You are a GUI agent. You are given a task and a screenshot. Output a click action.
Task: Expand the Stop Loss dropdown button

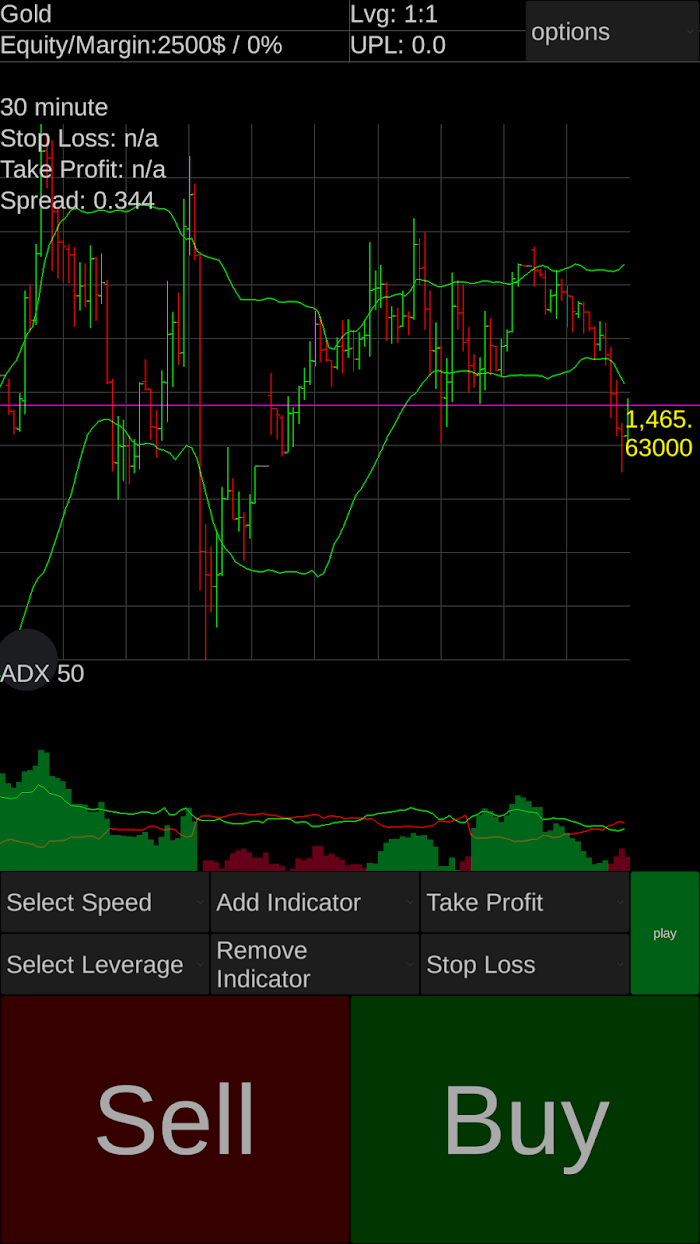524,965
